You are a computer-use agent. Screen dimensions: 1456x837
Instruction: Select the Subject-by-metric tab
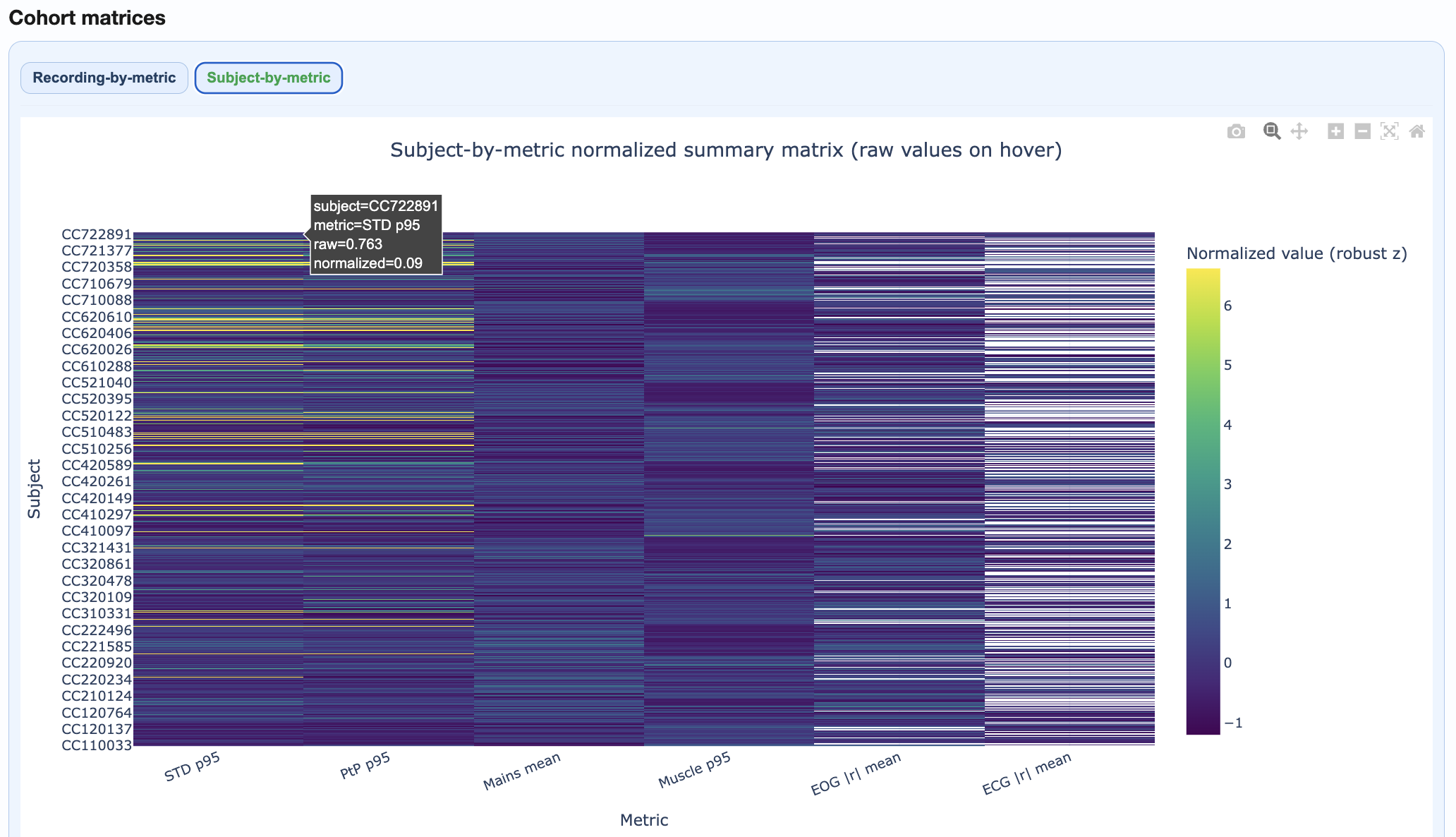(268, 78)
